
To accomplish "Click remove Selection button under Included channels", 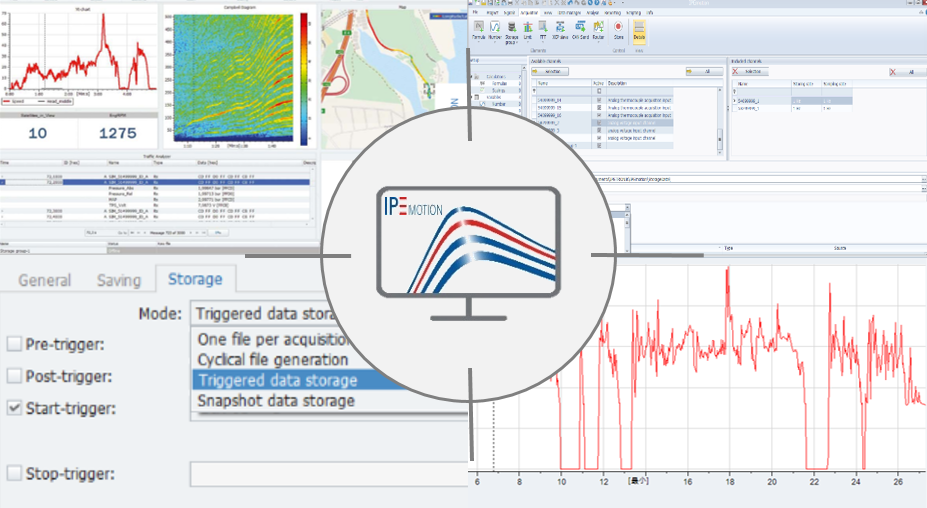I will [750, 71].
